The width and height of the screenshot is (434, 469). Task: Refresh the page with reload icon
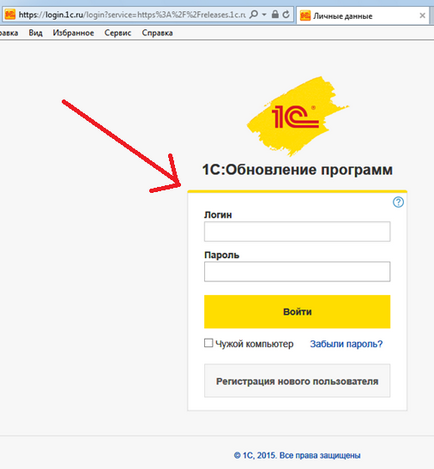(286, 14)
